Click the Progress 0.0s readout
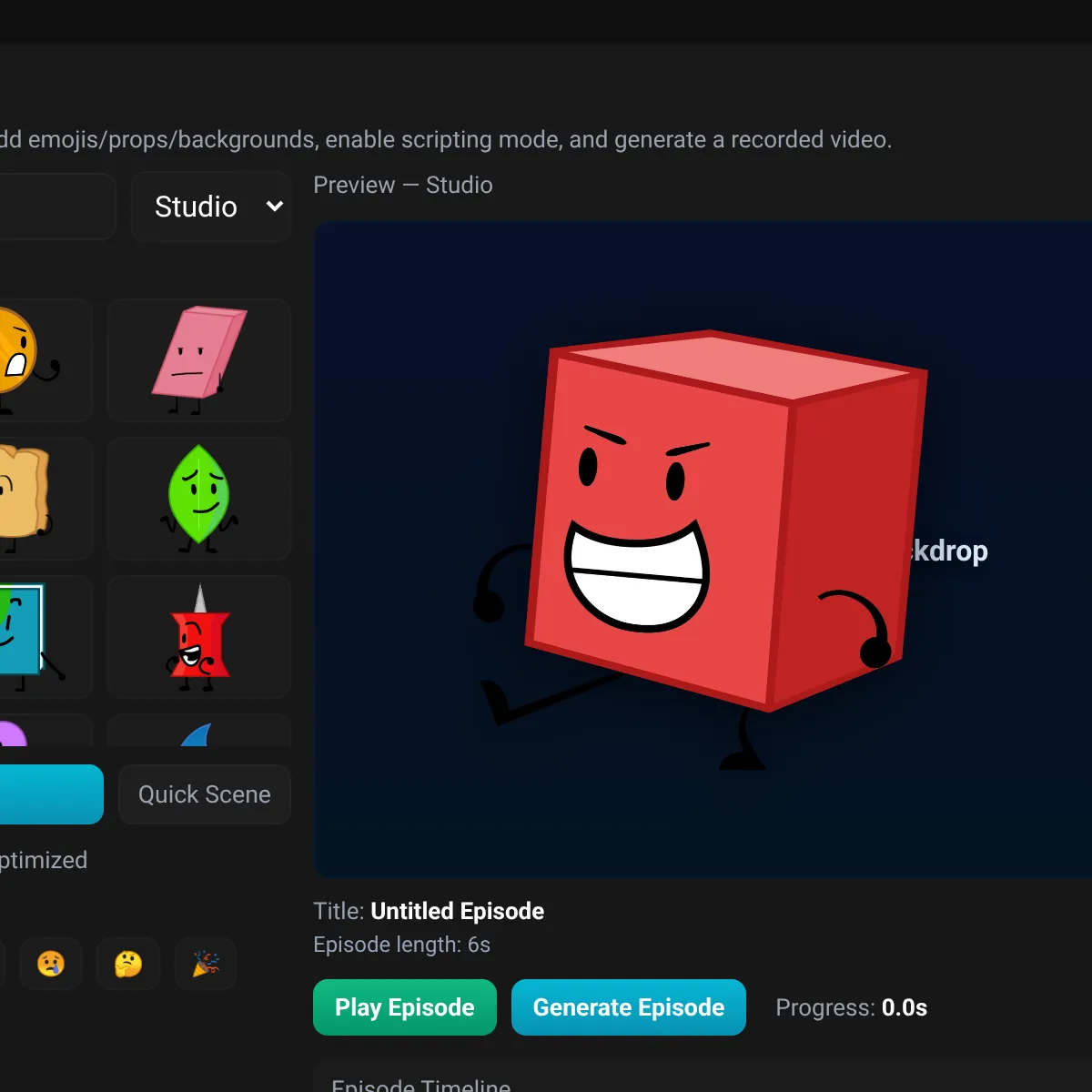The width and height of the screenshot is (1092, 1092). pyautogui.click(x=851, y=1007)
